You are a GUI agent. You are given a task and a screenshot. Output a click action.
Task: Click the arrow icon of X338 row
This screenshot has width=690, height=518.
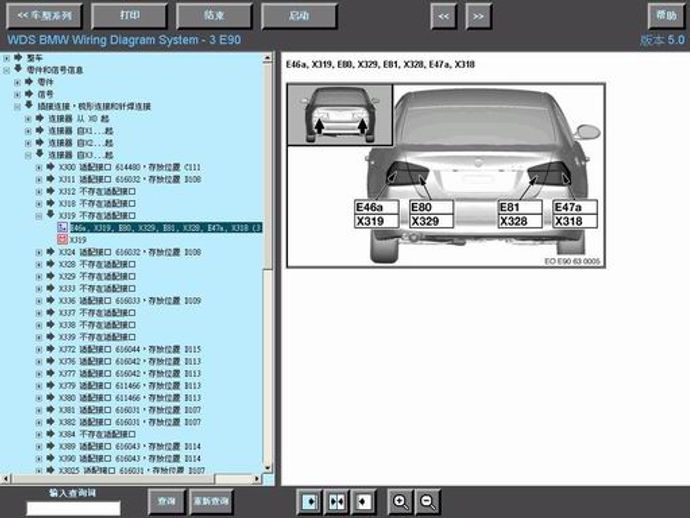(51, 324)
